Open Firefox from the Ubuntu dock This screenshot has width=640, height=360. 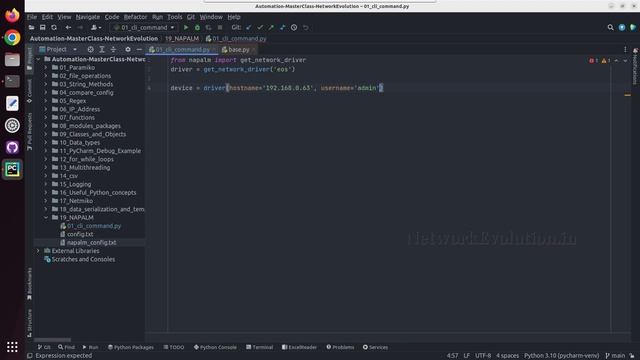pos(12,16)
